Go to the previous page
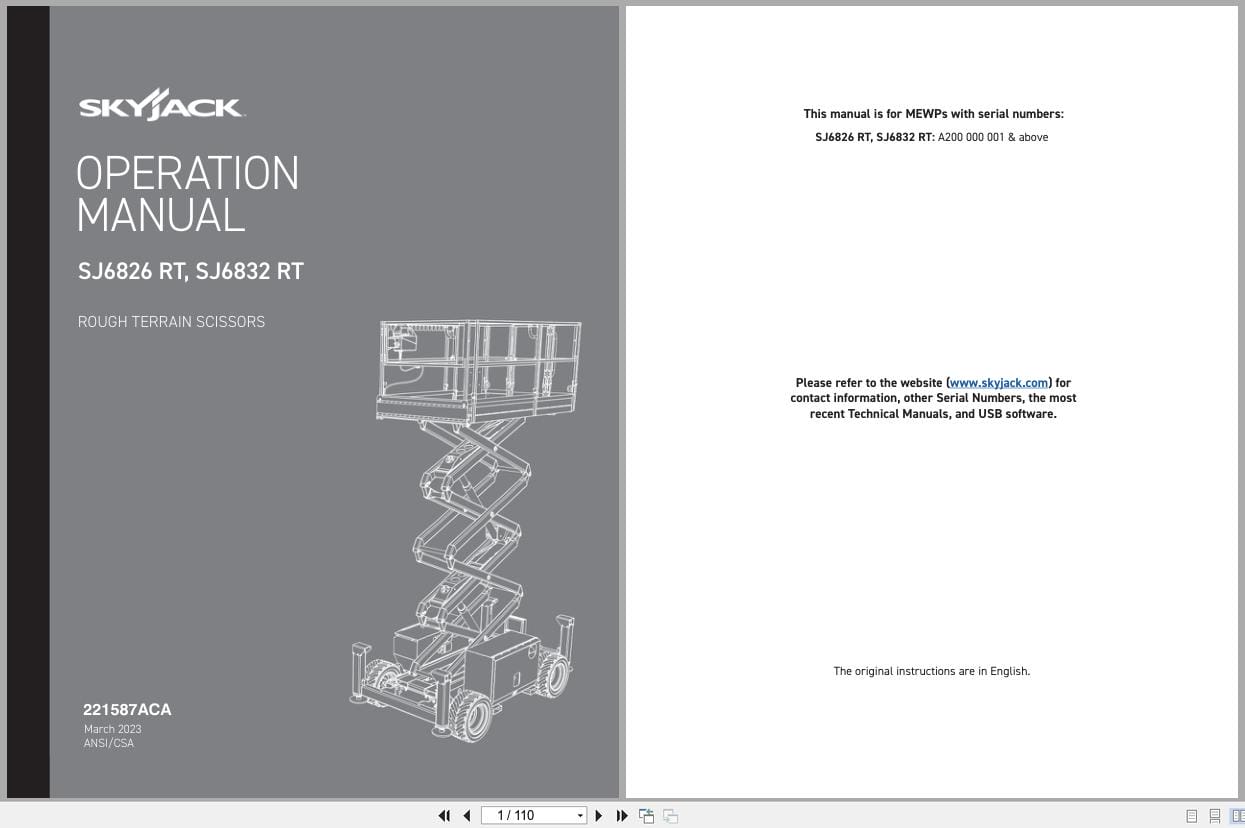Screen dimensions: 1245x828 [x=467, y=816]
